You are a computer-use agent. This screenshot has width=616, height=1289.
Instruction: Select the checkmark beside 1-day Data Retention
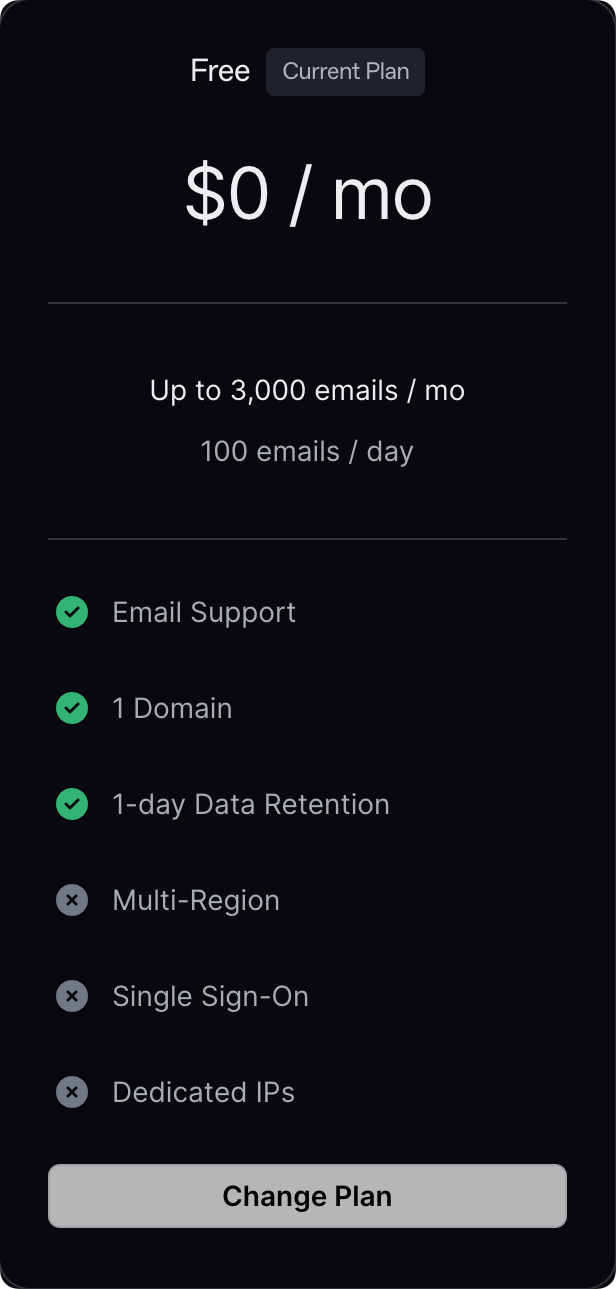pos(71,804)
